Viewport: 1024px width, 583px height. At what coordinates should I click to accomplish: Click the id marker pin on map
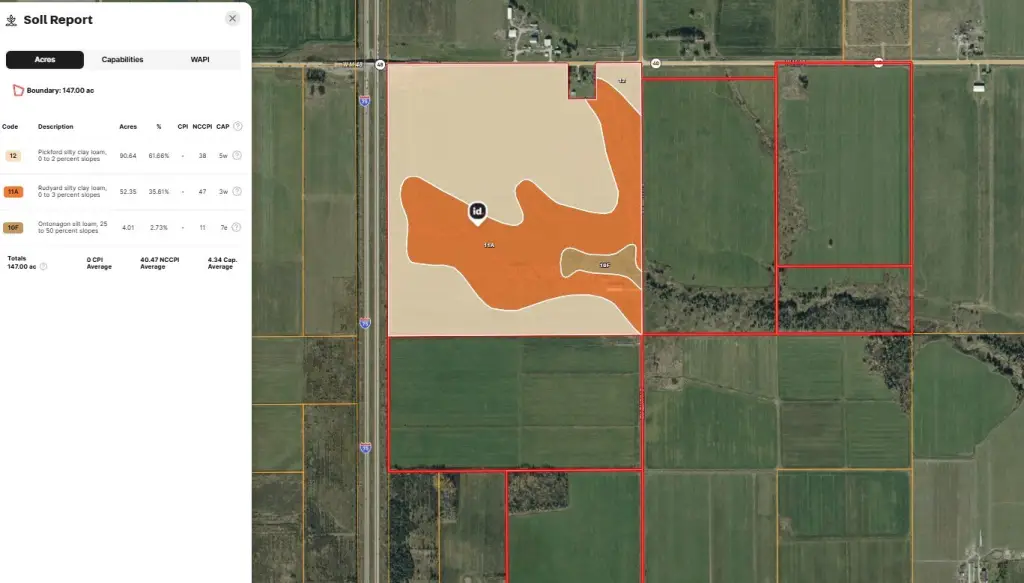pos(477,211)
